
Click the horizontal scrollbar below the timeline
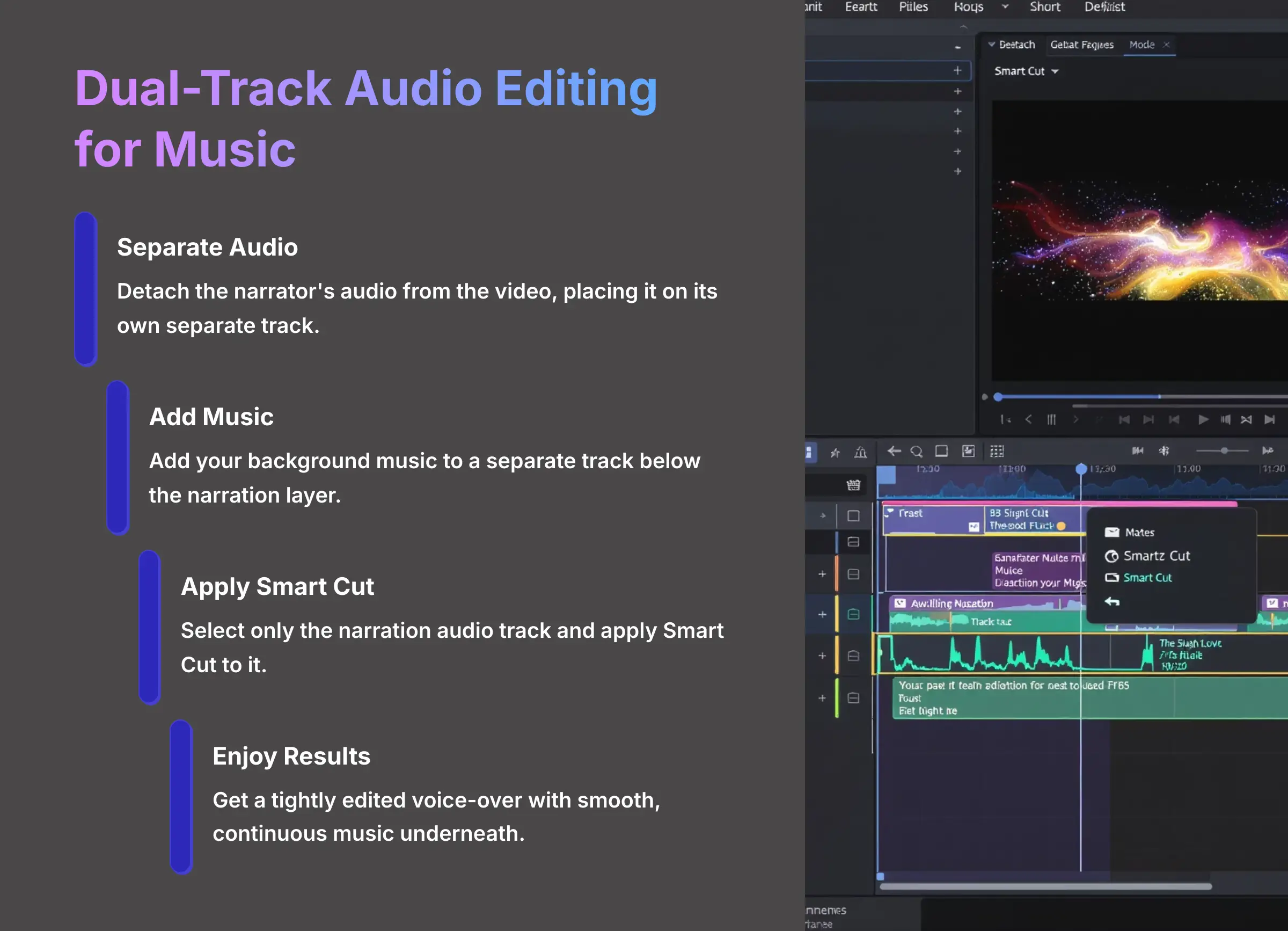[x=1045, y=886]
